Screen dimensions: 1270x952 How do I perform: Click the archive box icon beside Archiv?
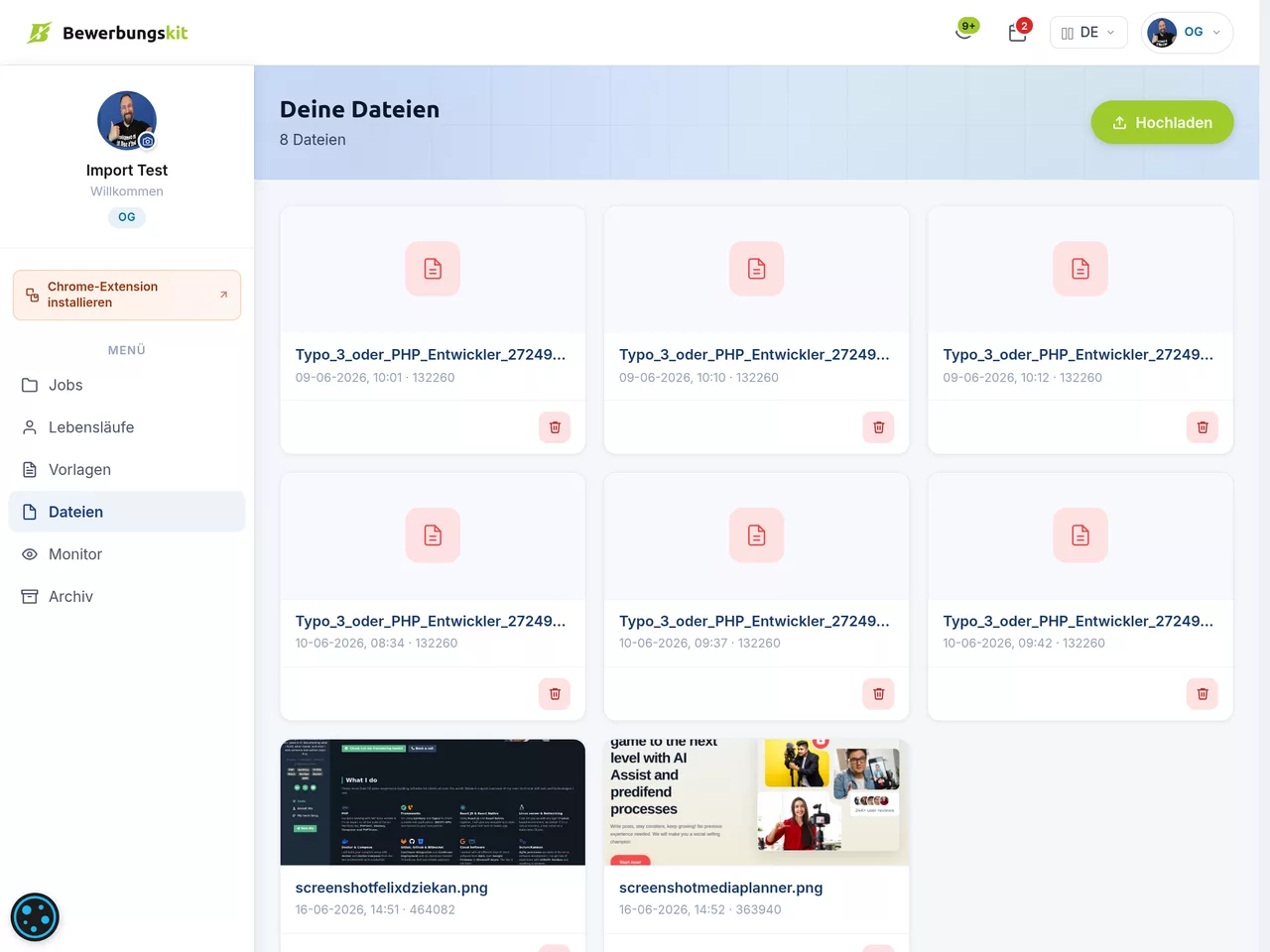30,596
